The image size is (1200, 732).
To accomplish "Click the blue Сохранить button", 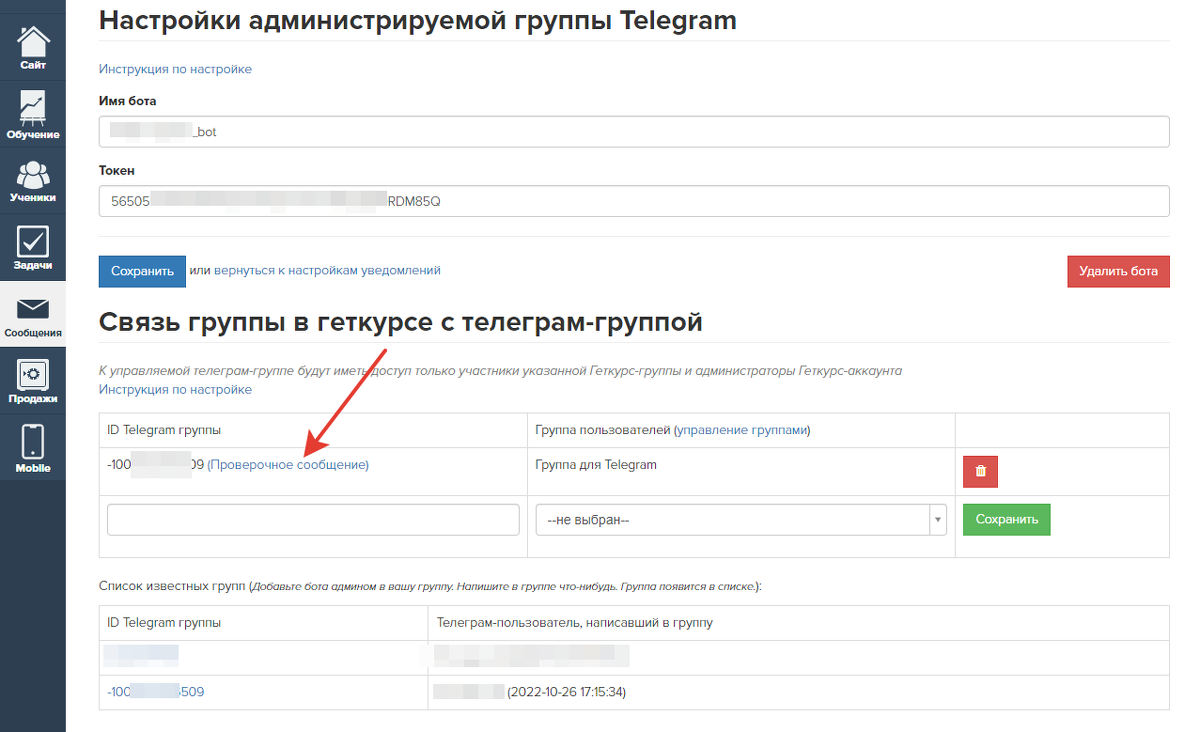I will point(142,271).
